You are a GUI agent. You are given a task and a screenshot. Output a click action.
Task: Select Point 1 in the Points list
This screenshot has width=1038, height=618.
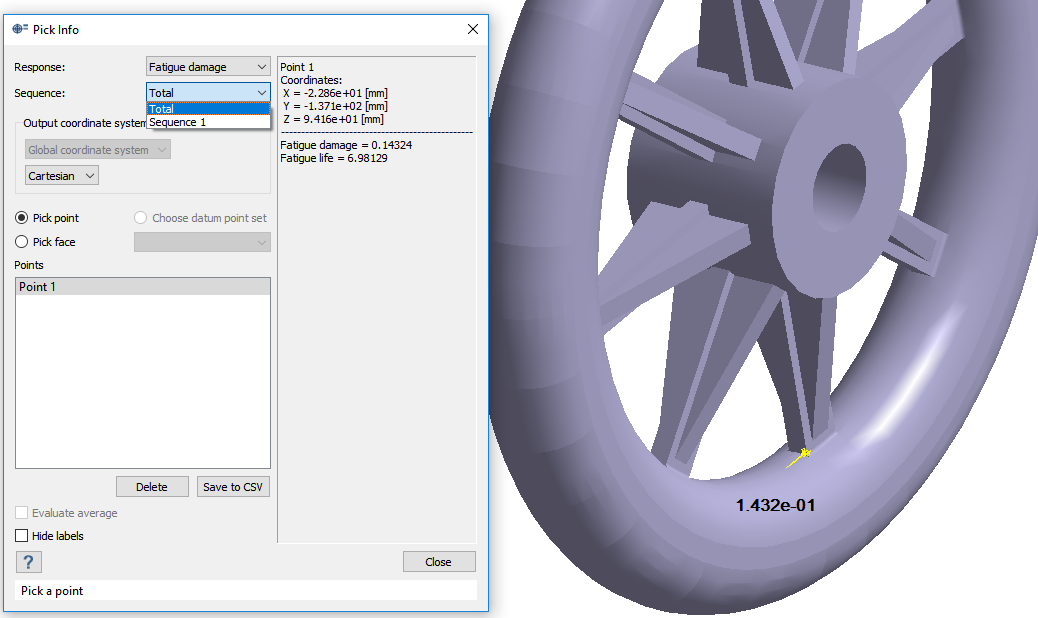point(142,287)
